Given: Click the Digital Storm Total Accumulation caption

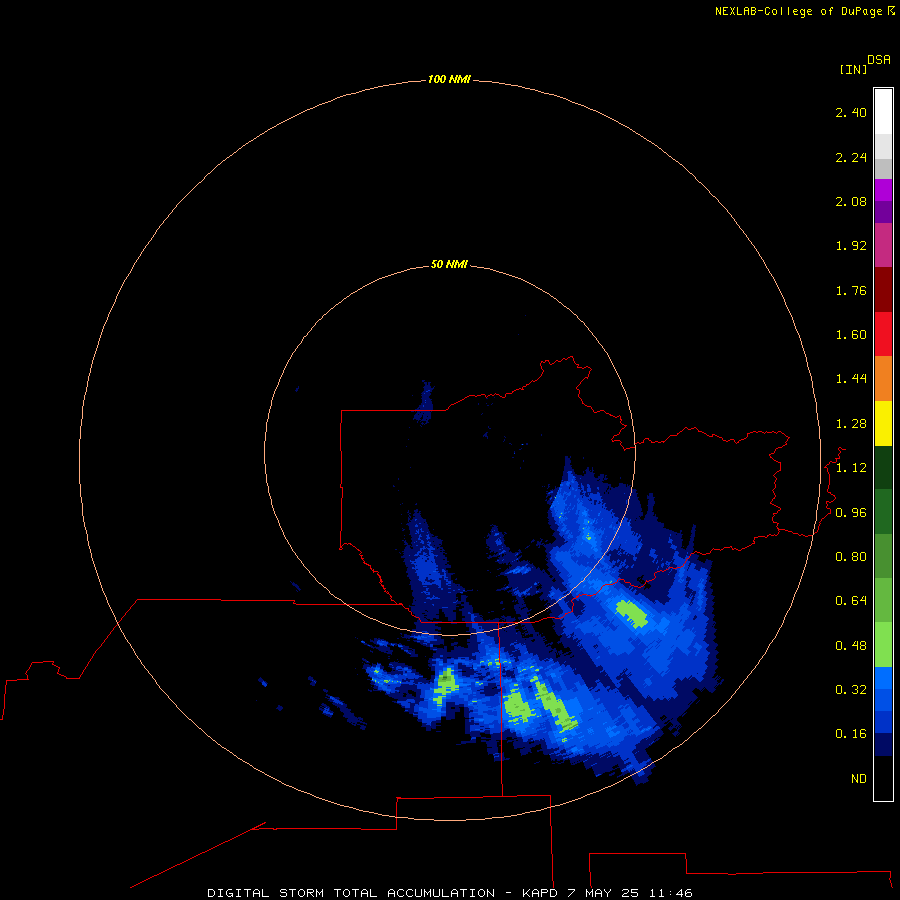Looking at the screenshot, I should (x=450, y=893).
